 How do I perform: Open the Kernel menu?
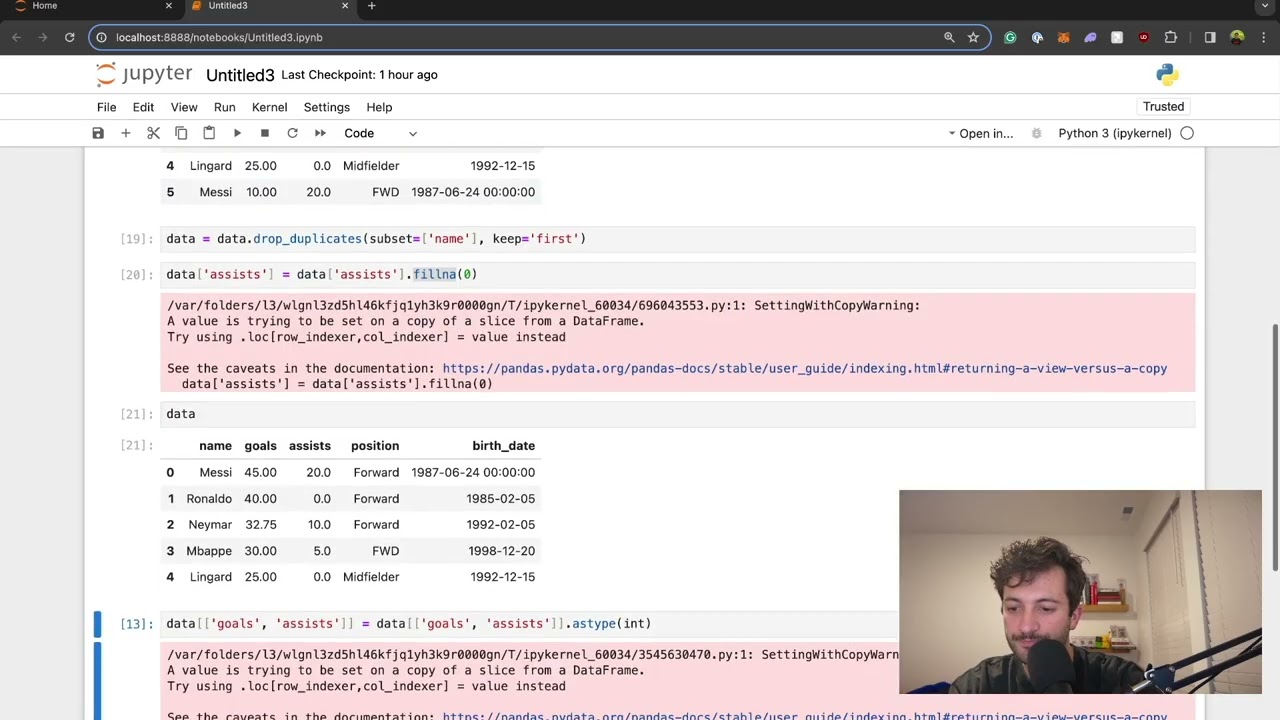(x=269, y=107)
